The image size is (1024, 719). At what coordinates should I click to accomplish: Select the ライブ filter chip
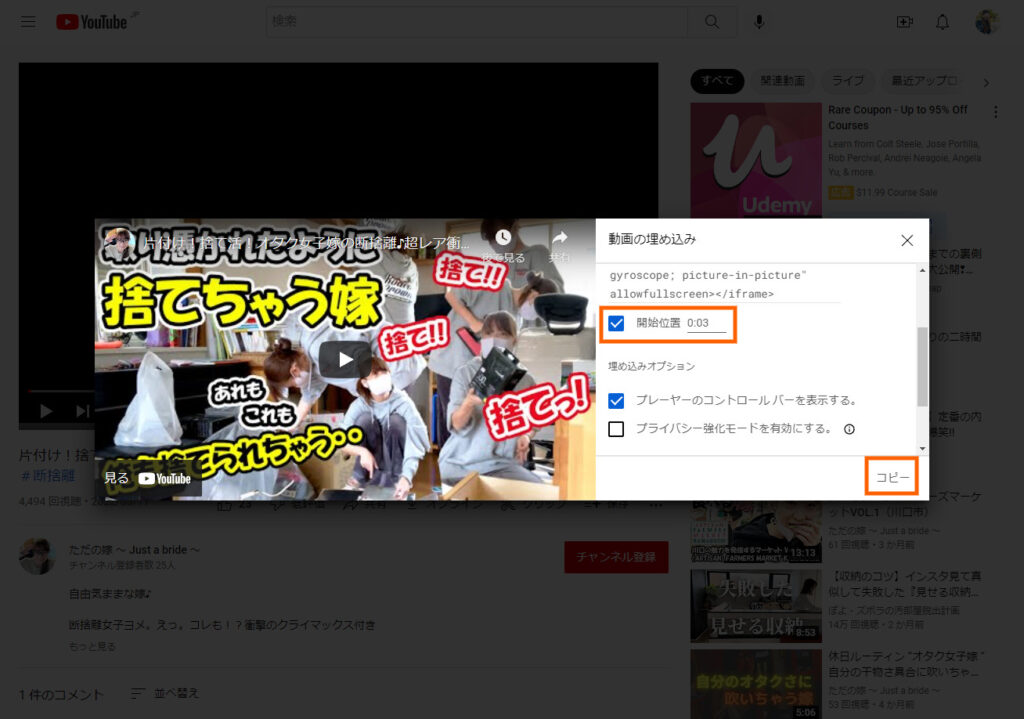click(848, 81)
